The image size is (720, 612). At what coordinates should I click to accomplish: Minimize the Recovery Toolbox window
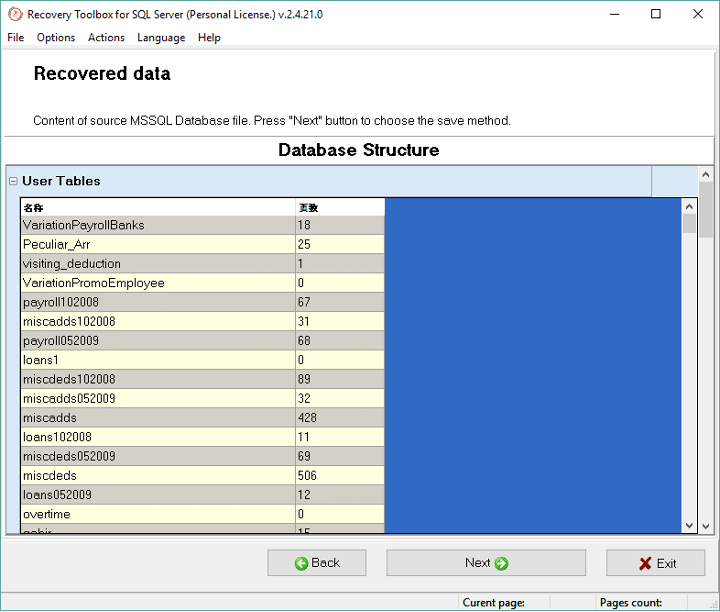pos(614,14)
